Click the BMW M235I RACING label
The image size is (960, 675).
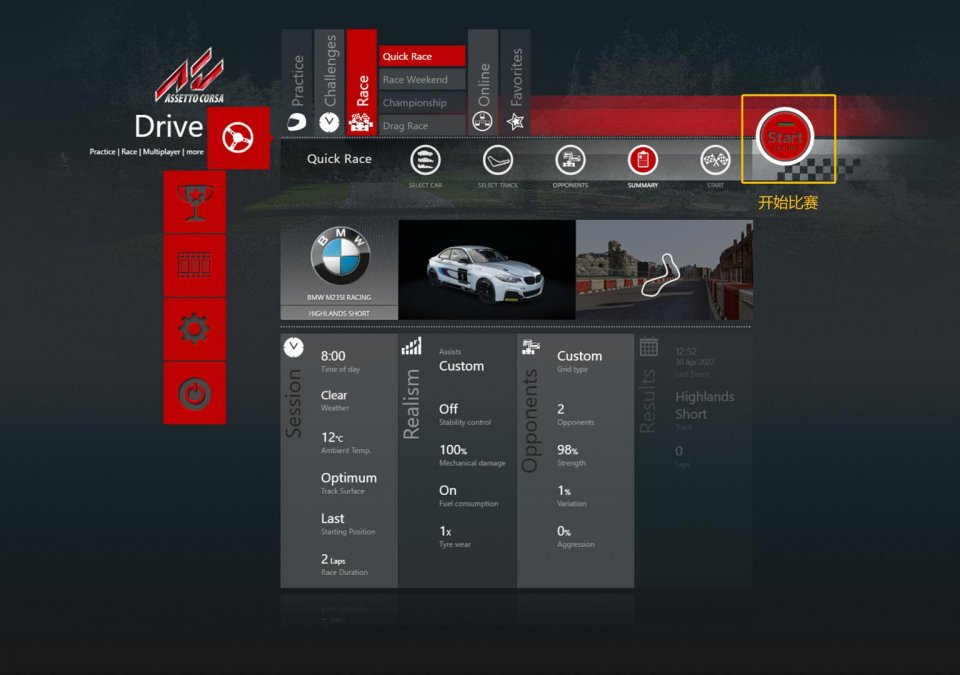coord(339,297)
